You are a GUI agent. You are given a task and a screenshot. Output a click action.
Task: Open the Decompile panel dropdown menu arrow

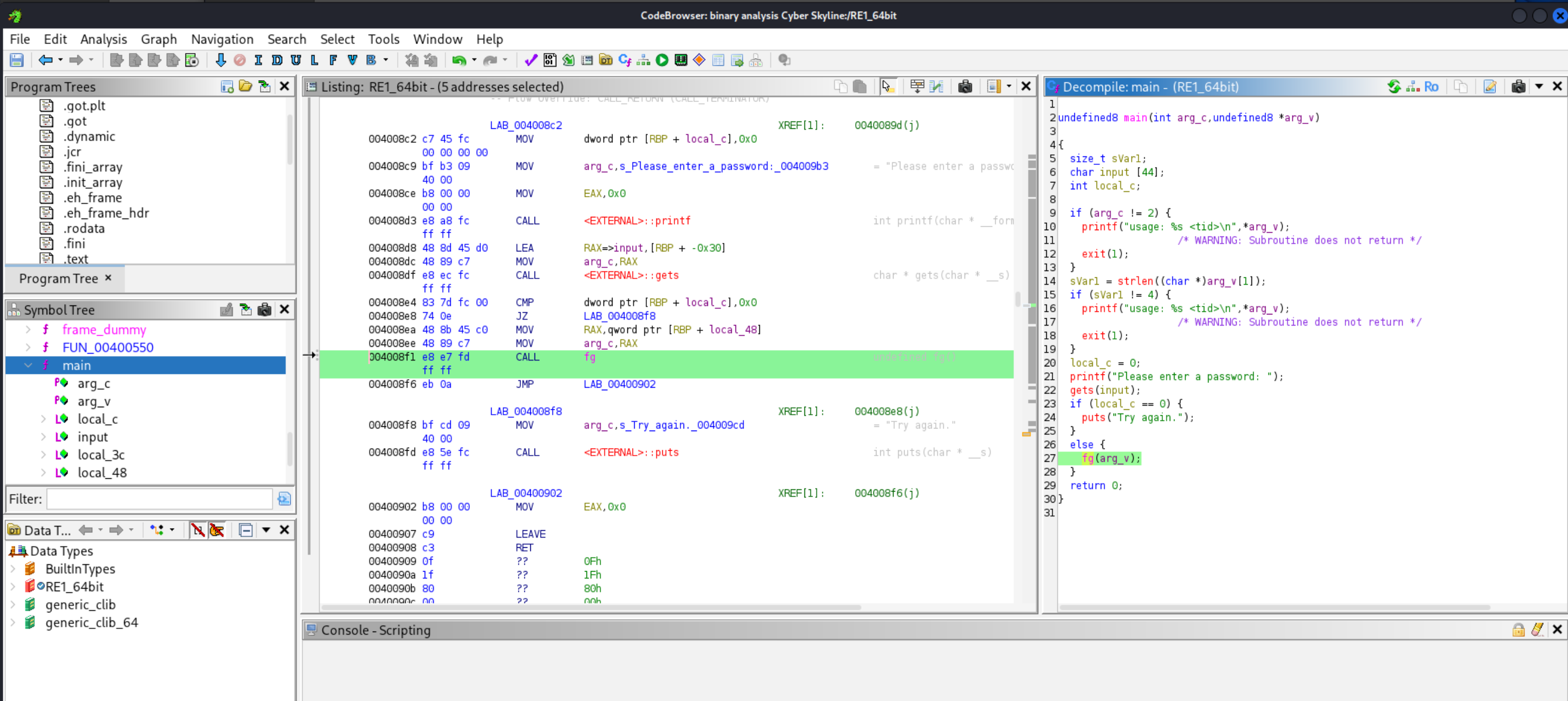pos(1538,86)
